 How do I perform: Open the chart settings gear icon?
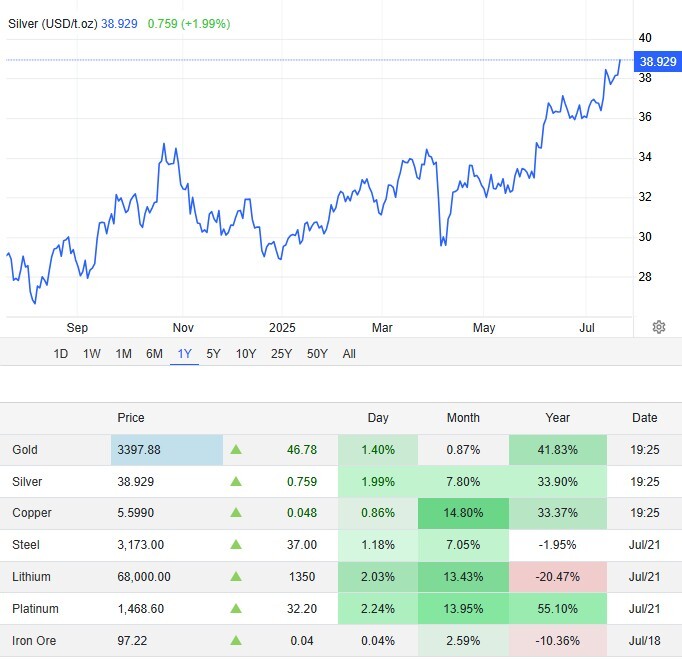click(659, 327)
